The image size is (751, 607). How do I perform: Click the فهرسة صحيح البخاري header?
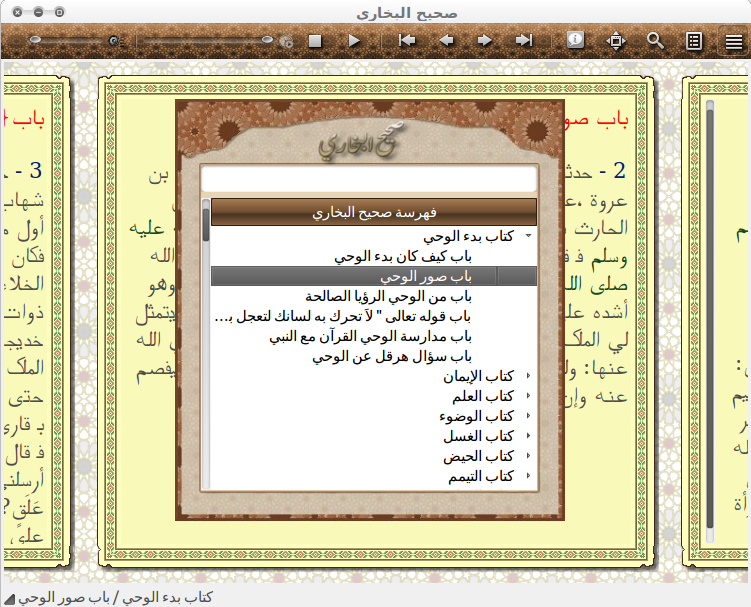click(x=374, y=212)
